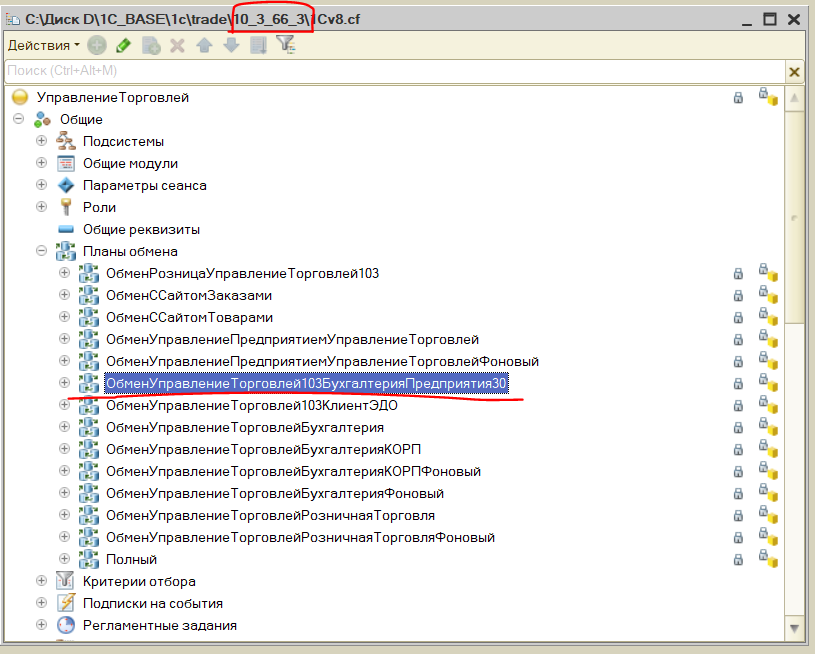Click the Sort list toolbar icon
Image resolution: width=815 pixels, height=654 pixels.
258,46
